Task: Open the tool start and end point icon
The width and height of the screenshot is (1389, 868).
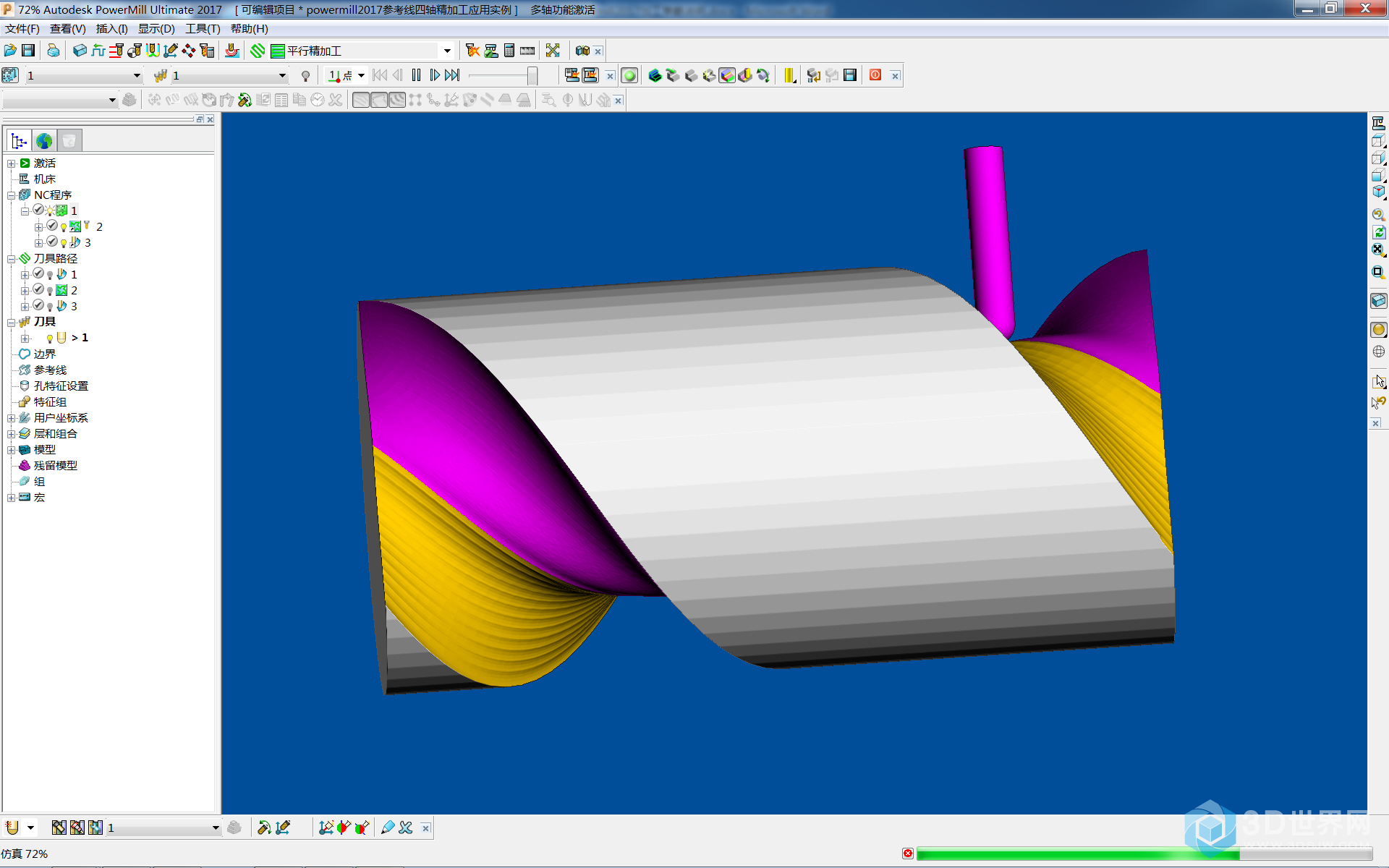Action: coord(135,51)
